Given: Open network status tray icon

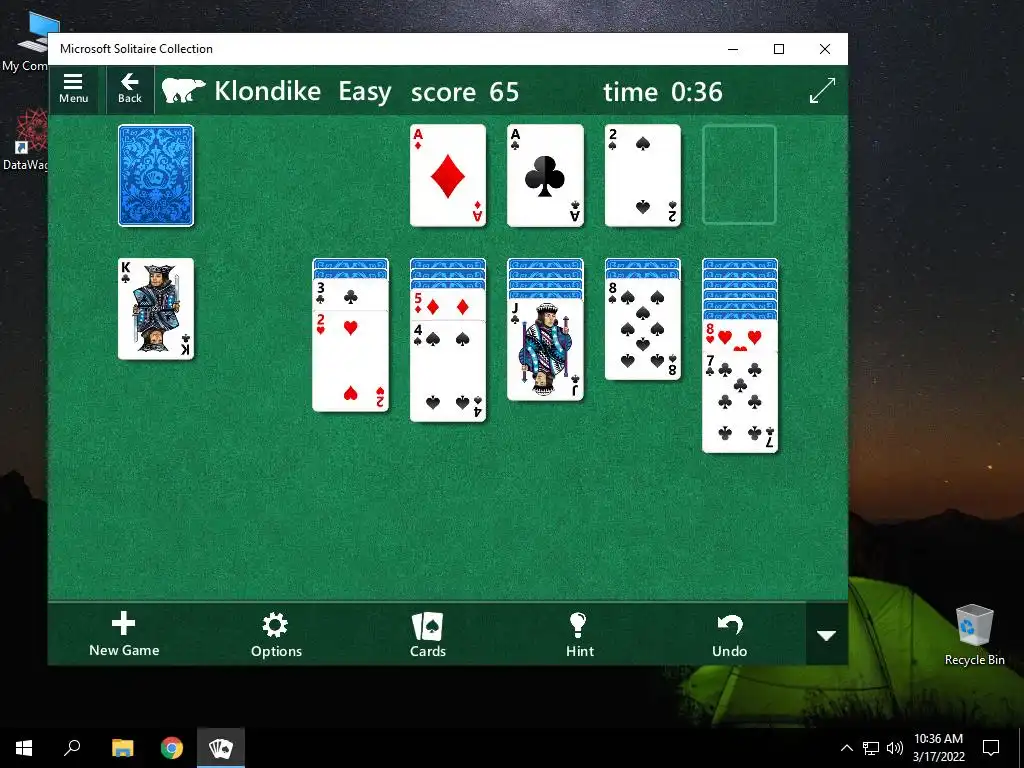Looking at the screenshot, I should [871, 748].
